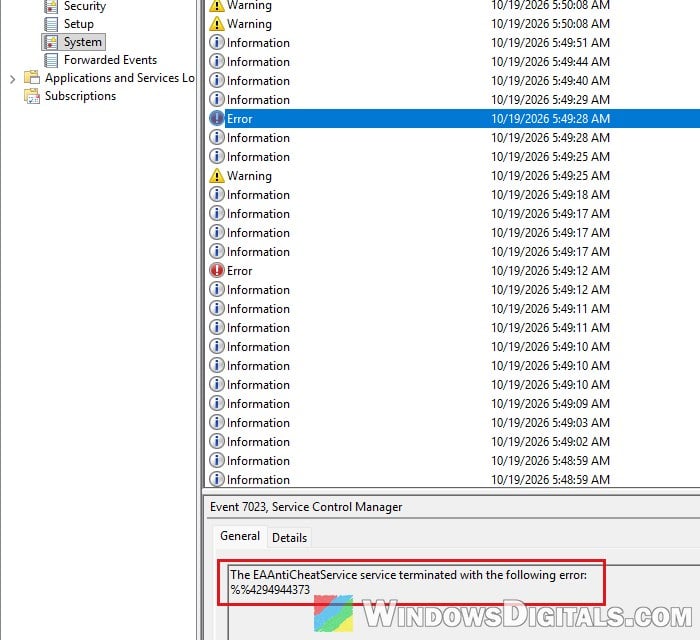Image resolution: width=700 pixels, height=640 pixels.
Task: Click the 10/19/2026 5:49:28 AM date on Error row
Action: click(550, 119)
